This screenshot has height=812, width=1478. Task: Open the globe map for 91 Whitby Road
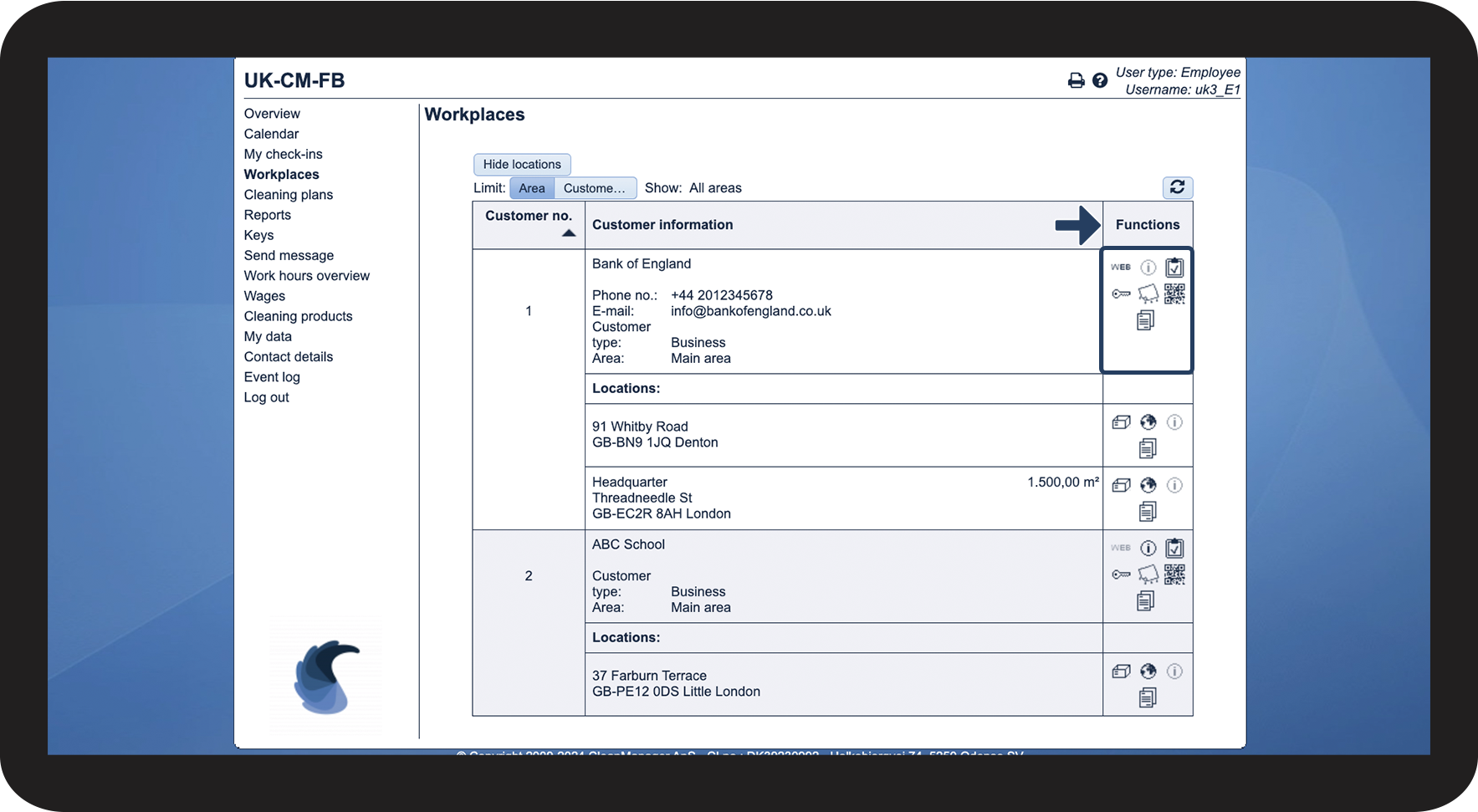(x=1148, y=422)
